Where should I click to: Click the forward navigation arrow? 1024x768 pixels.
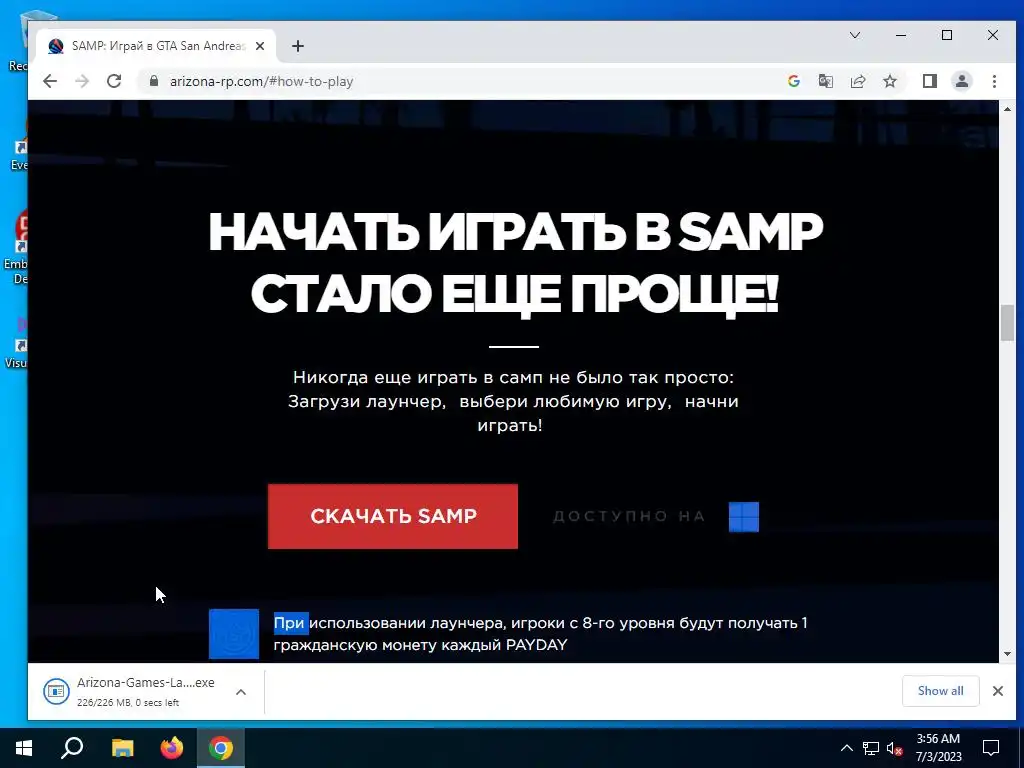(82, 81)
